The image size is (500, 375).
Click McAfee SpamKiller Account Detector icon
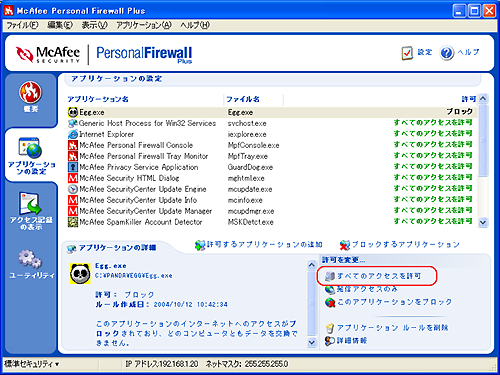[73, 222]
